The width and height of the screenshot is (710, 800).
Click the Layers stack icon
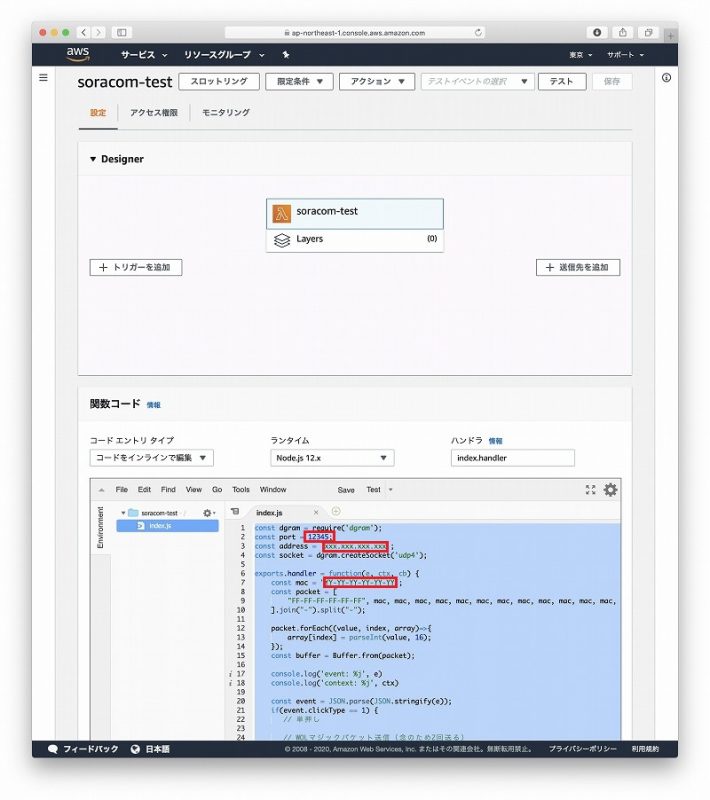[x=282, y=240]
